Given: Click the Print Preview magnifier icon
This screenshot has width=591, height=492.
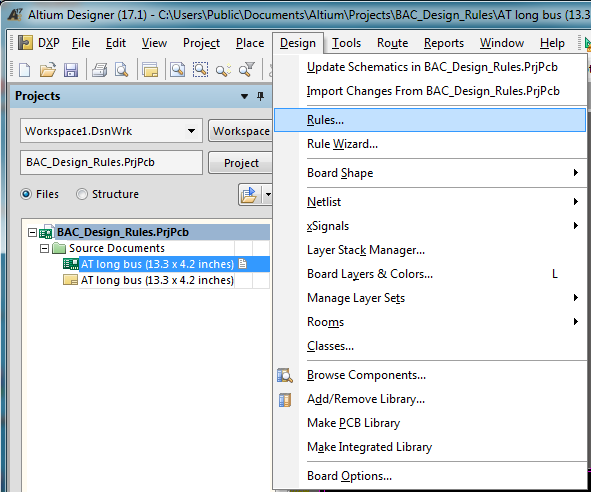Looking at the screenshot, I should (x=121, y=70).
